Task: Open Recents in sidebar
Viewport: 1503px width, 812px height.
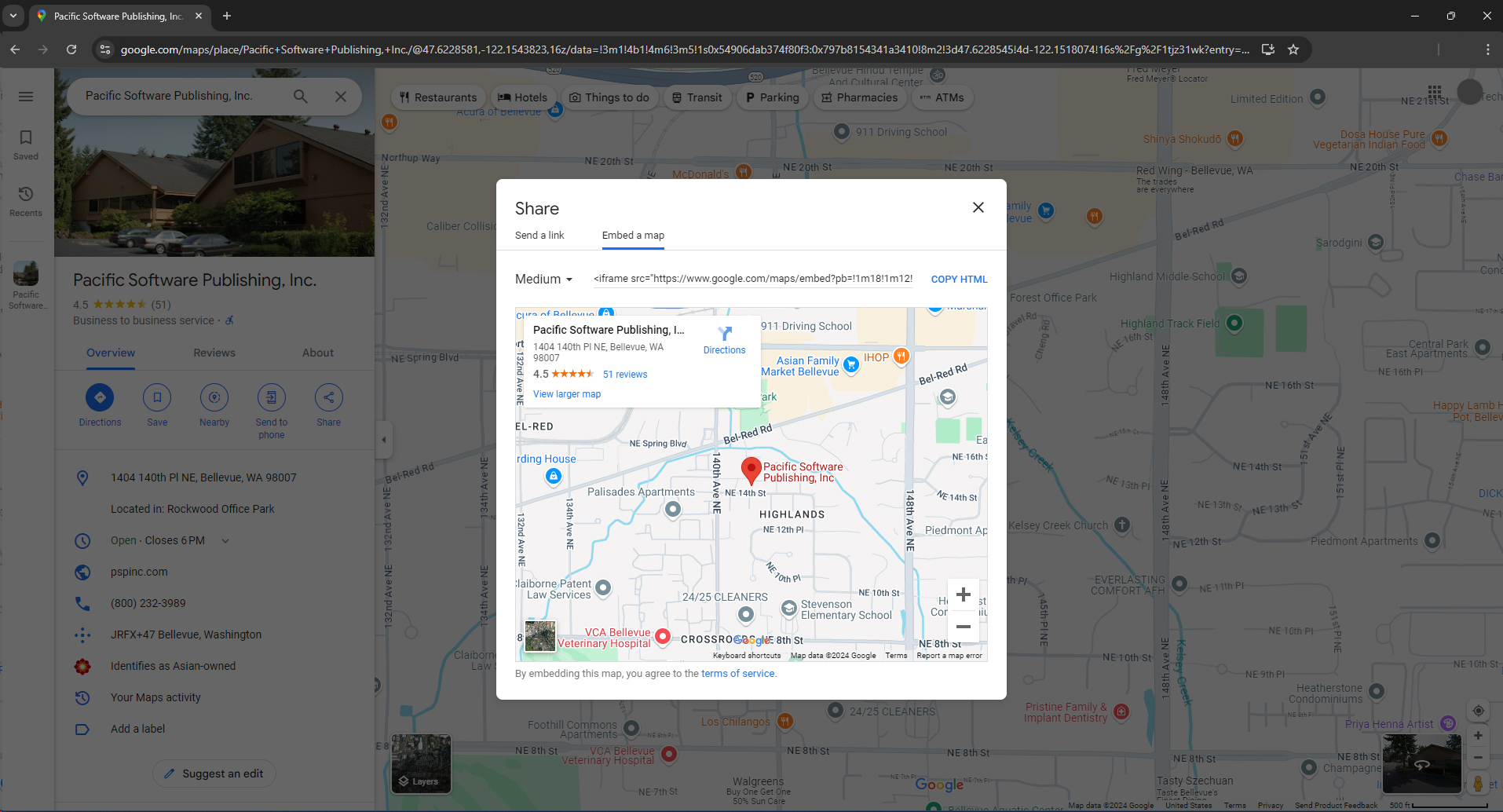Action: pyautogui.click(x=26, y=201)
